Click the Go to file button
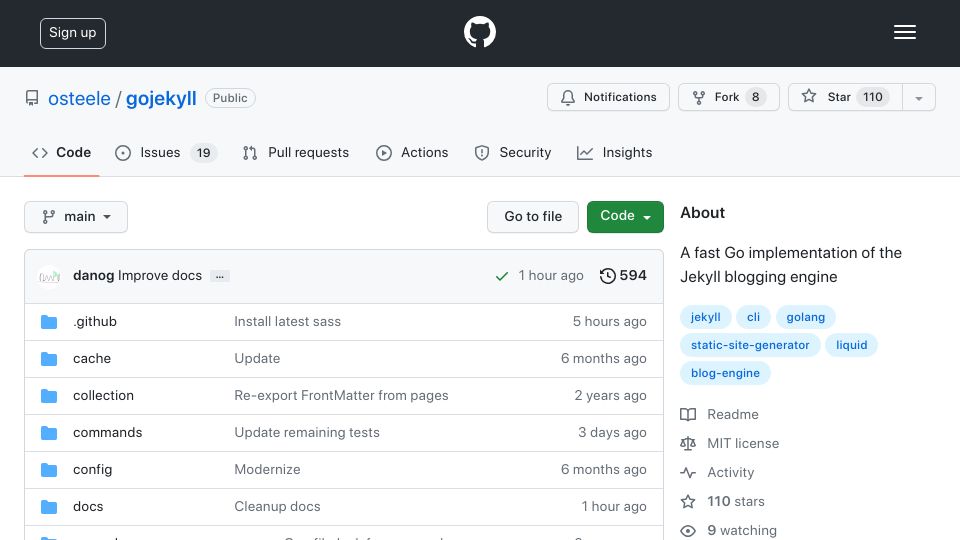This screenshot has height=540, width=960. coord(533,217)
